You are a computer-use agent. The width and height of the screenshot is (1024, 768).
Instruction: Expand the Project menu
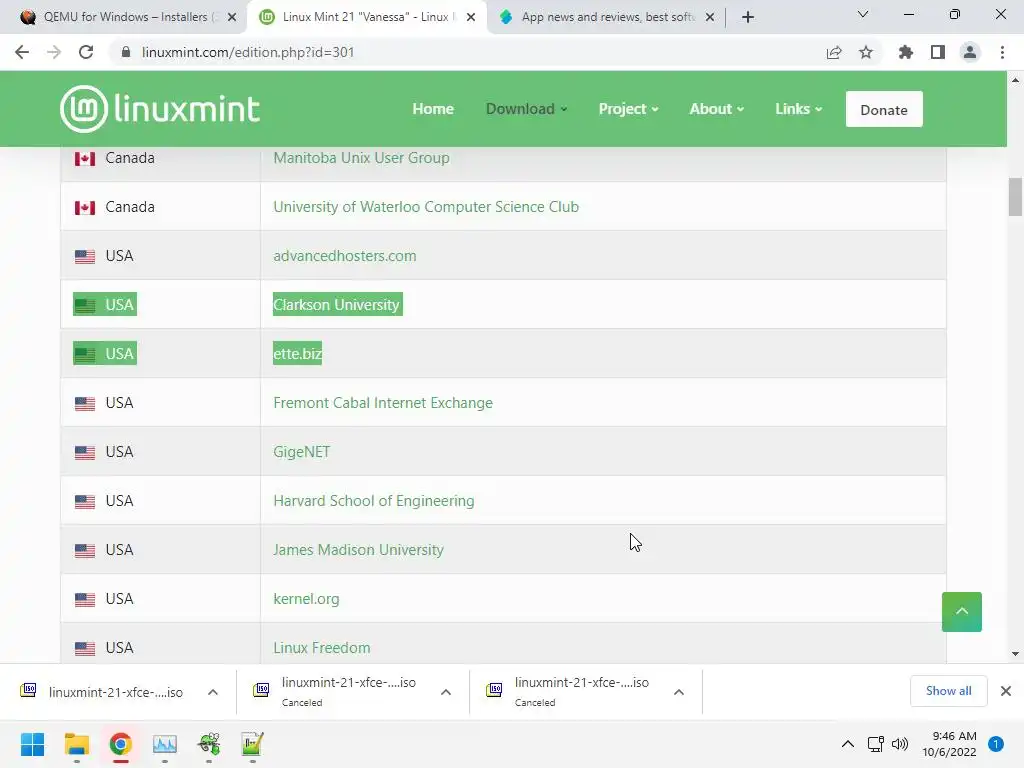[x=628, y=109]
